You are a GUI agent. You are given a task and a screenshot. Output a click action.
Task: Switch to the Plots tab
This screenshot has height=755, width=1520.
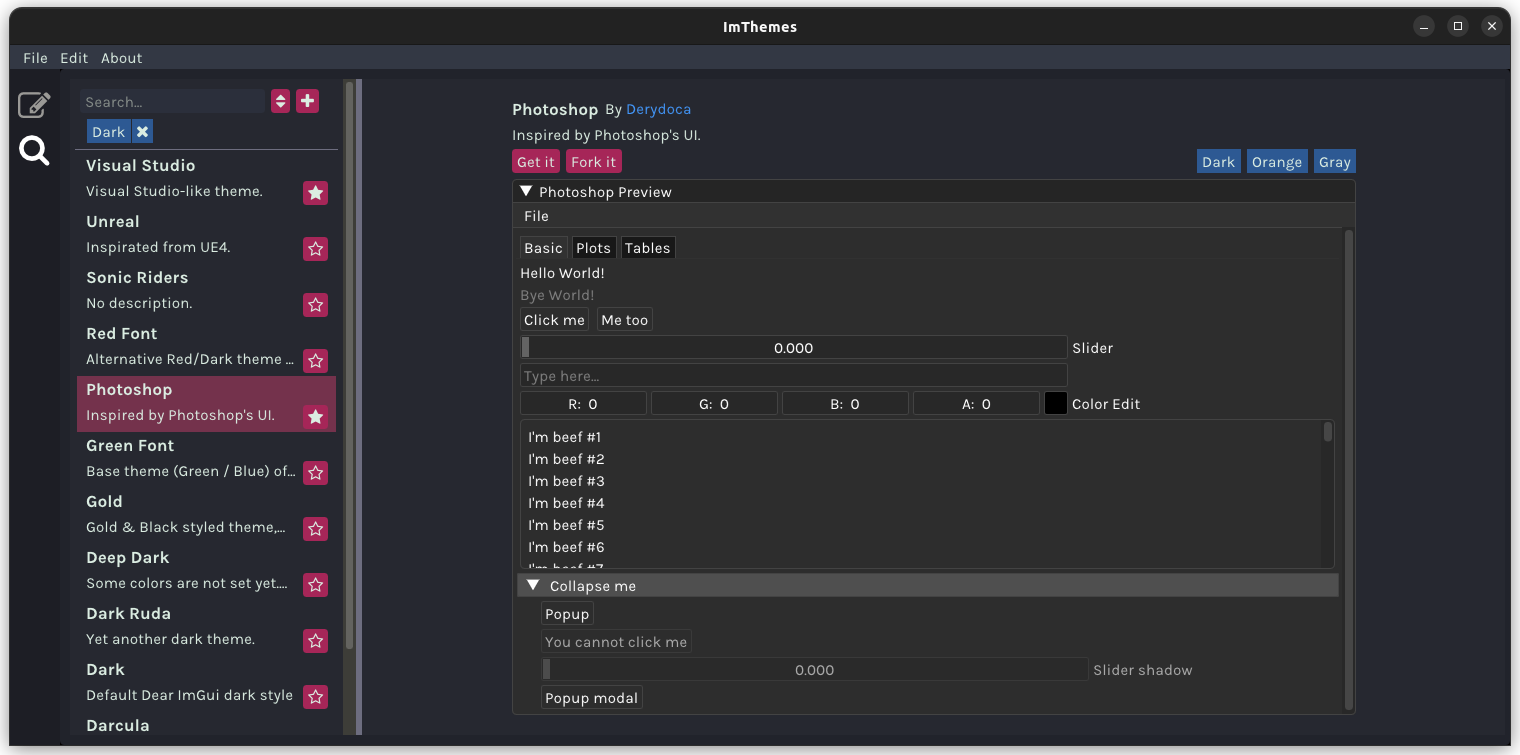[593, 248]
